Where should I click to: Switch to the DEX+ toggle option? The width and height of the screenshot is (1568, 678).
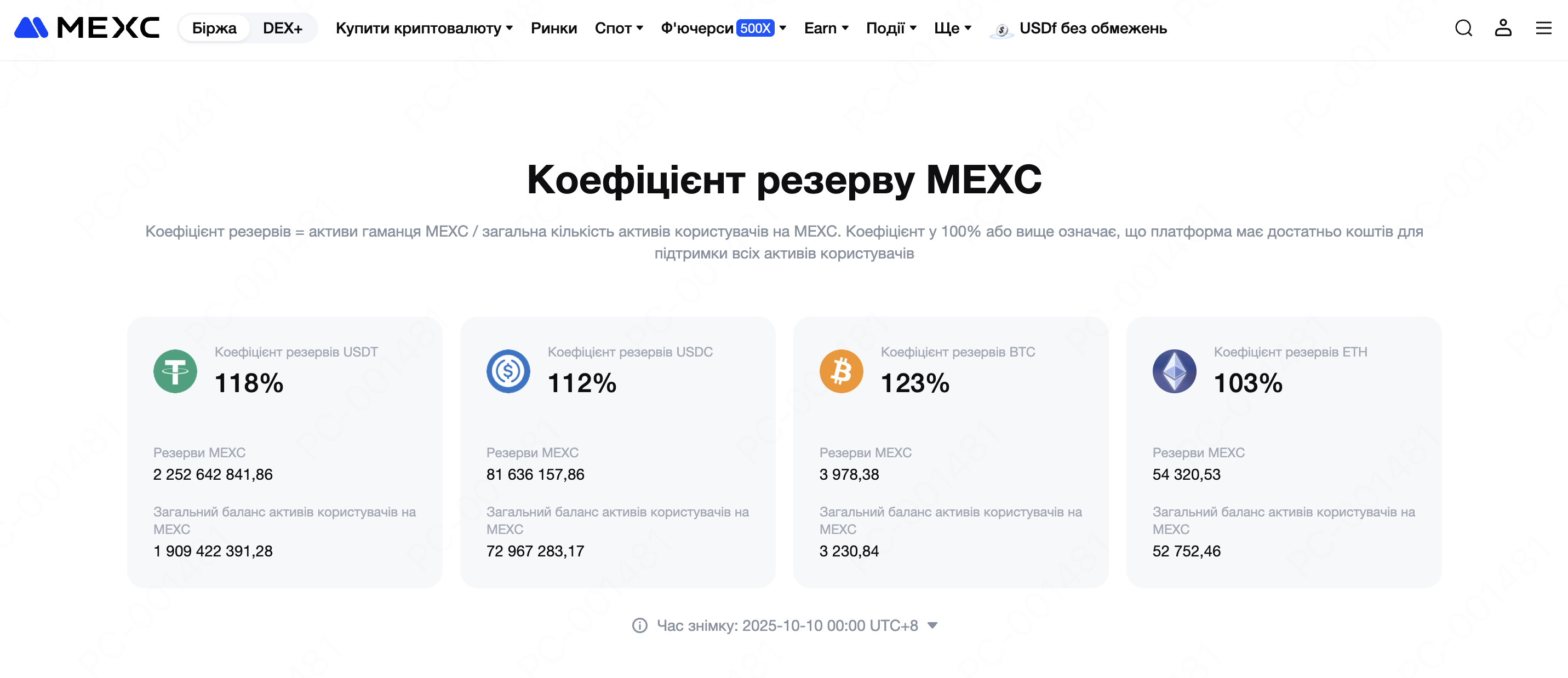(x=283, y=28)
